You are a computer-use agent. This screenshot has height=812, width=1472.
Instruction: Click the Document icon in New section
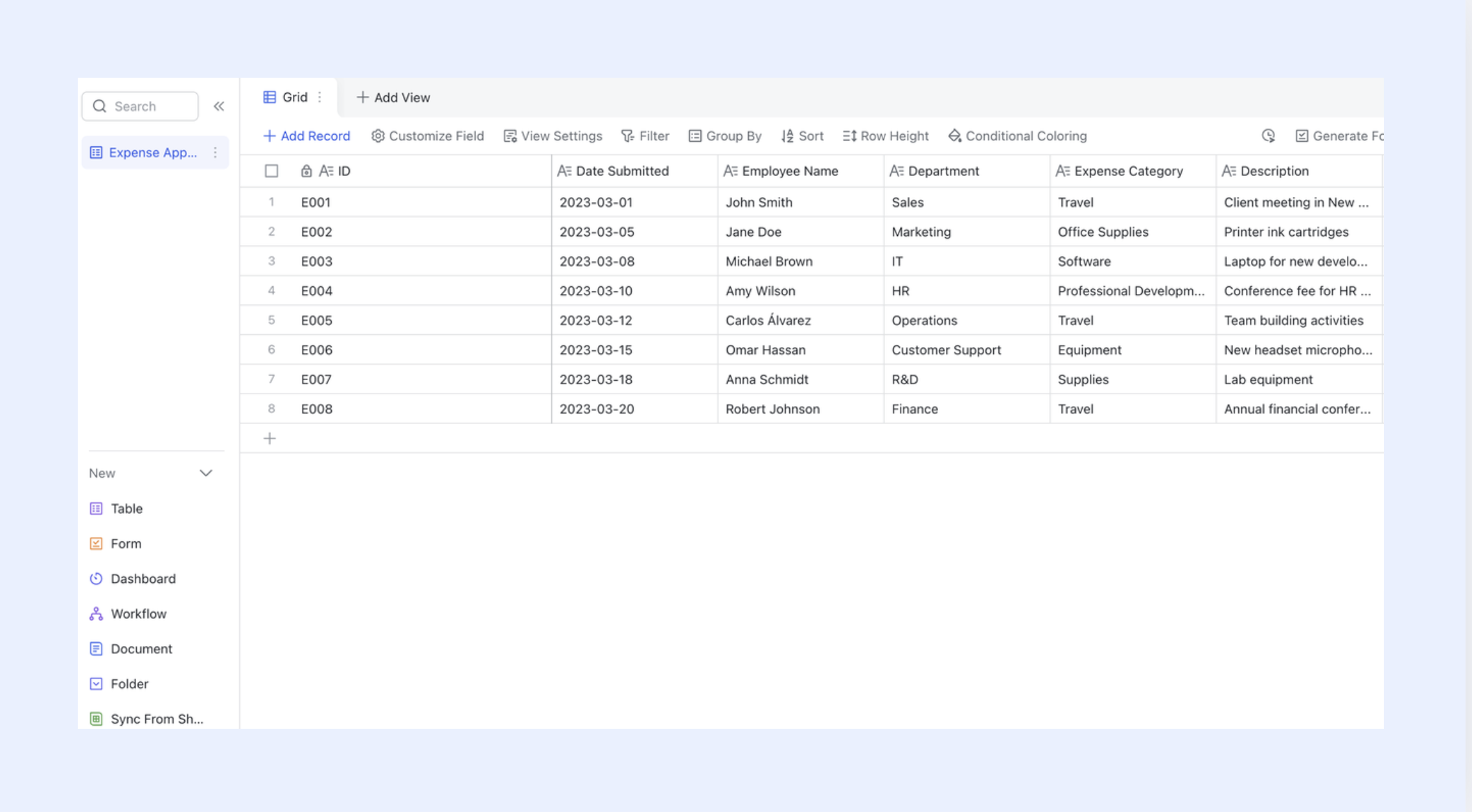click(x=96, y=648)
